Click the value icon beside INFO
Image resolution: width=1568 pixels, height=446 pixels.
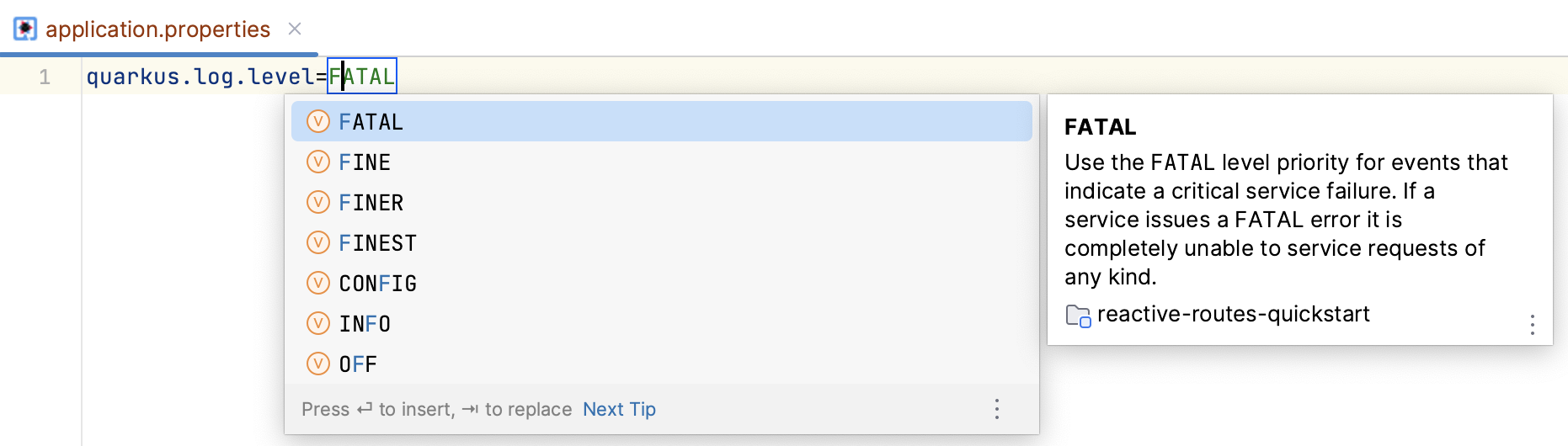[318, 323]
